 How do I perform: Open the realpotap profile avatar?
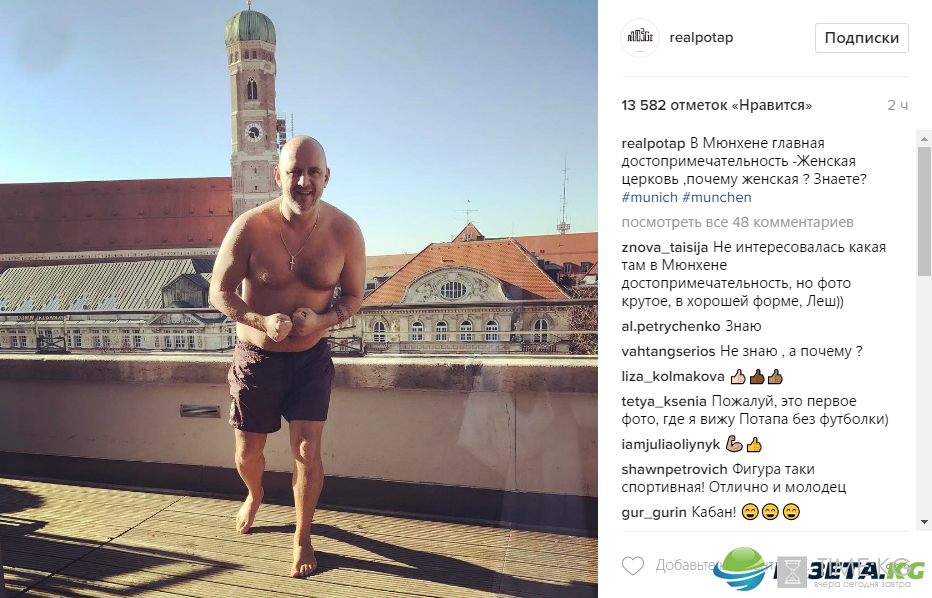coord(640,37)
